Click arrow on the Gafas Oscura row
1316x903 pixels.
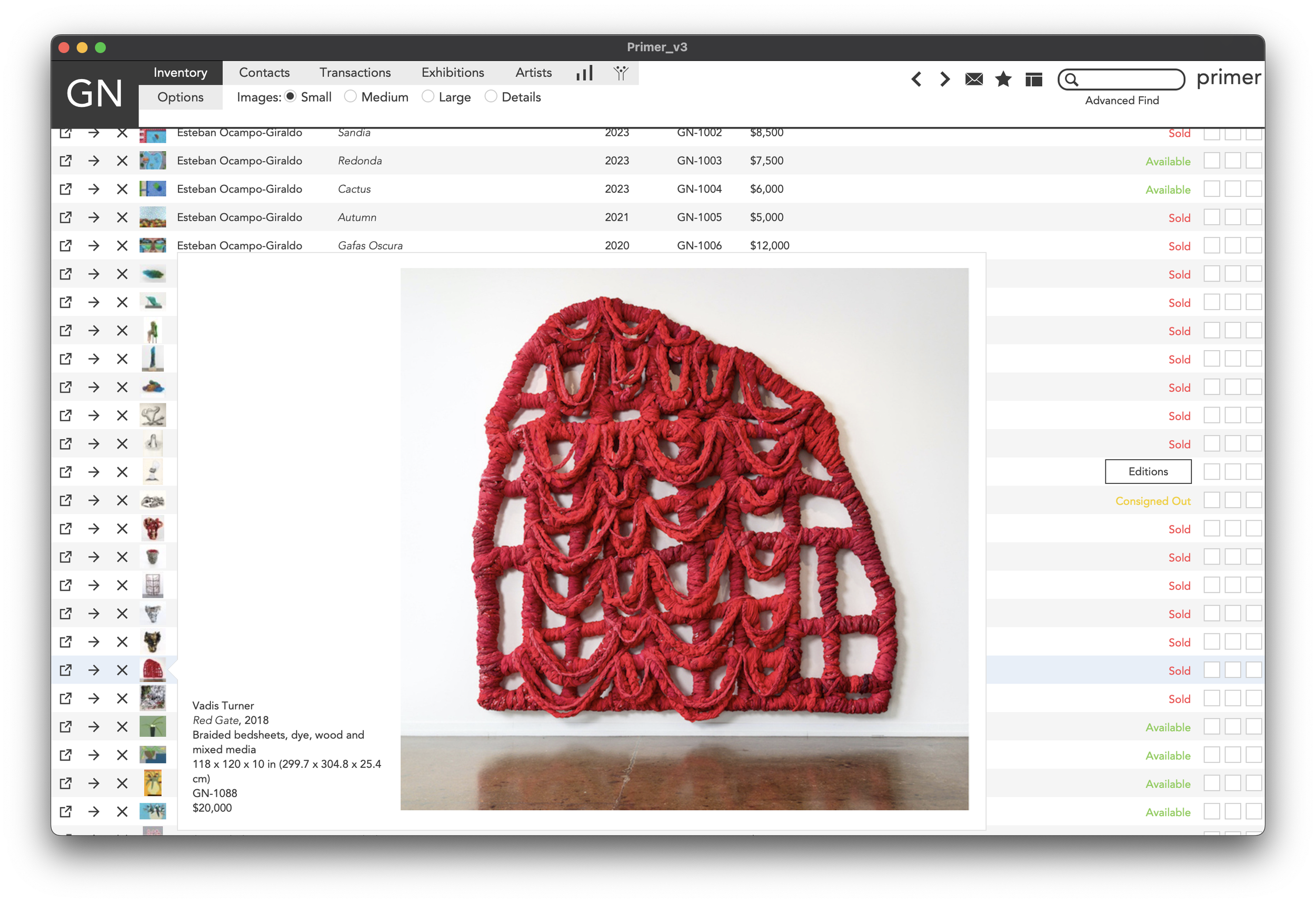[x=94, y=246]
